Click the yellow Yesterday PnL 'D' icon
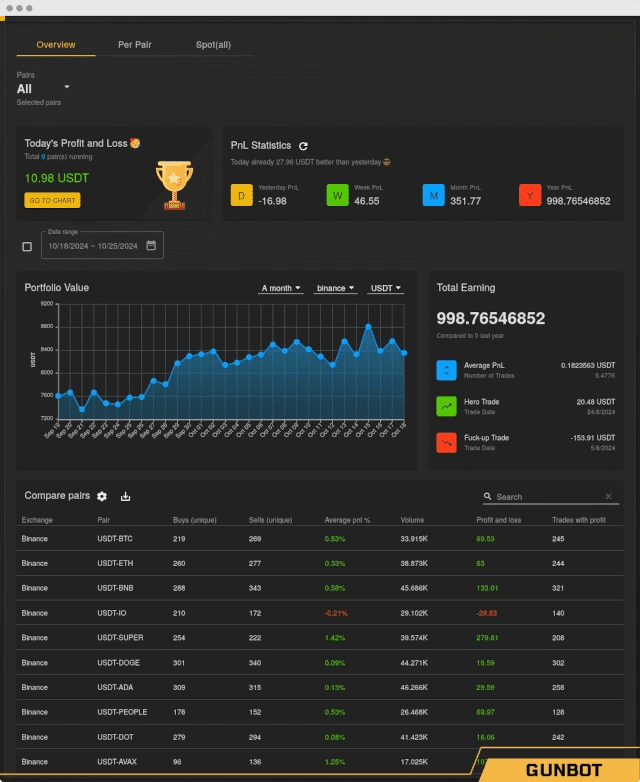Screen dimensions: 640x782 (241, 196)
